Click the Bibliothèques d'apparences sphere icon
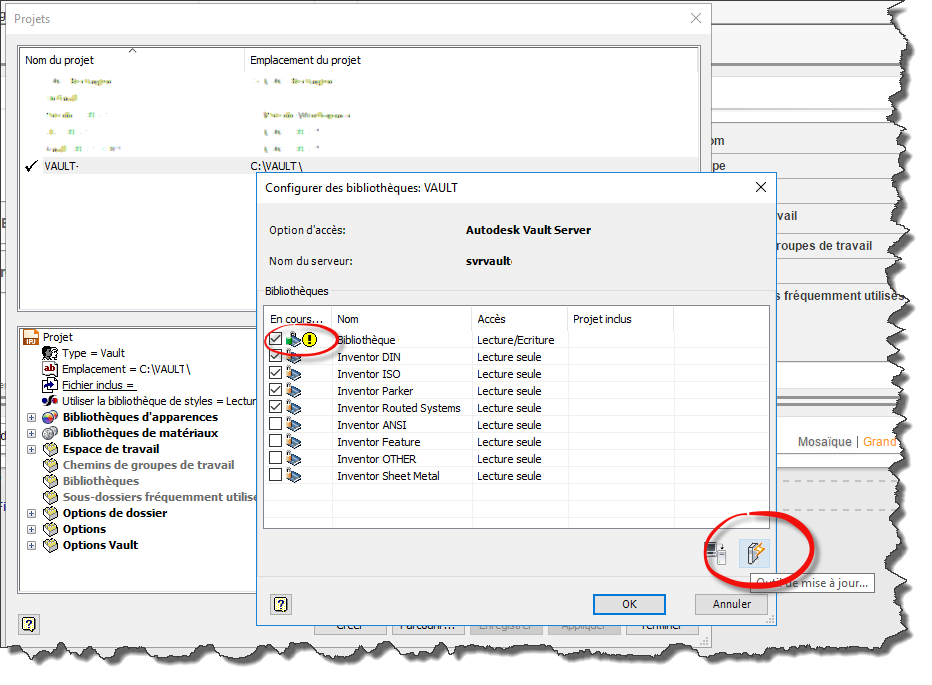Screen dimensions: 932x685 tap(49, 417)
